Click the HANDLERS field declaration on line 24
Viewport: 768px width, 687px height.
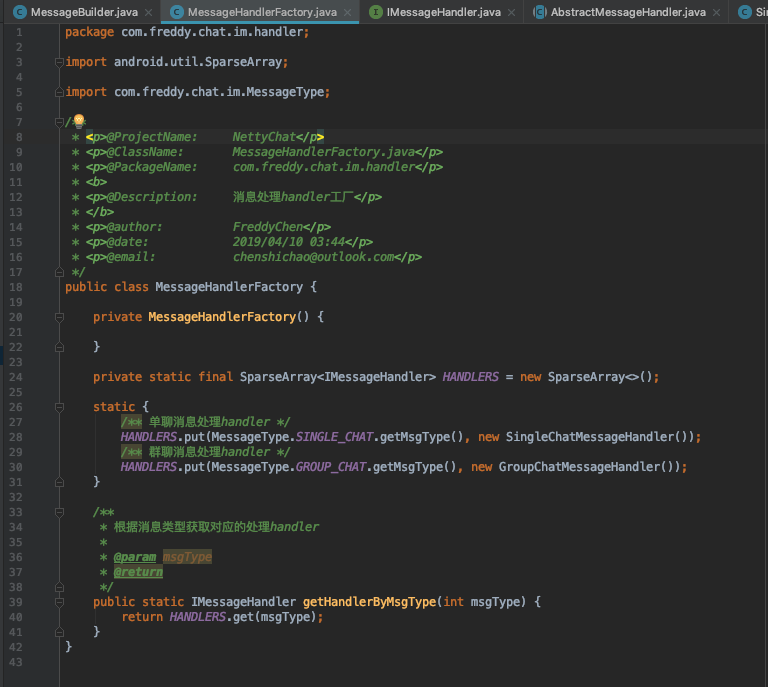470,377
